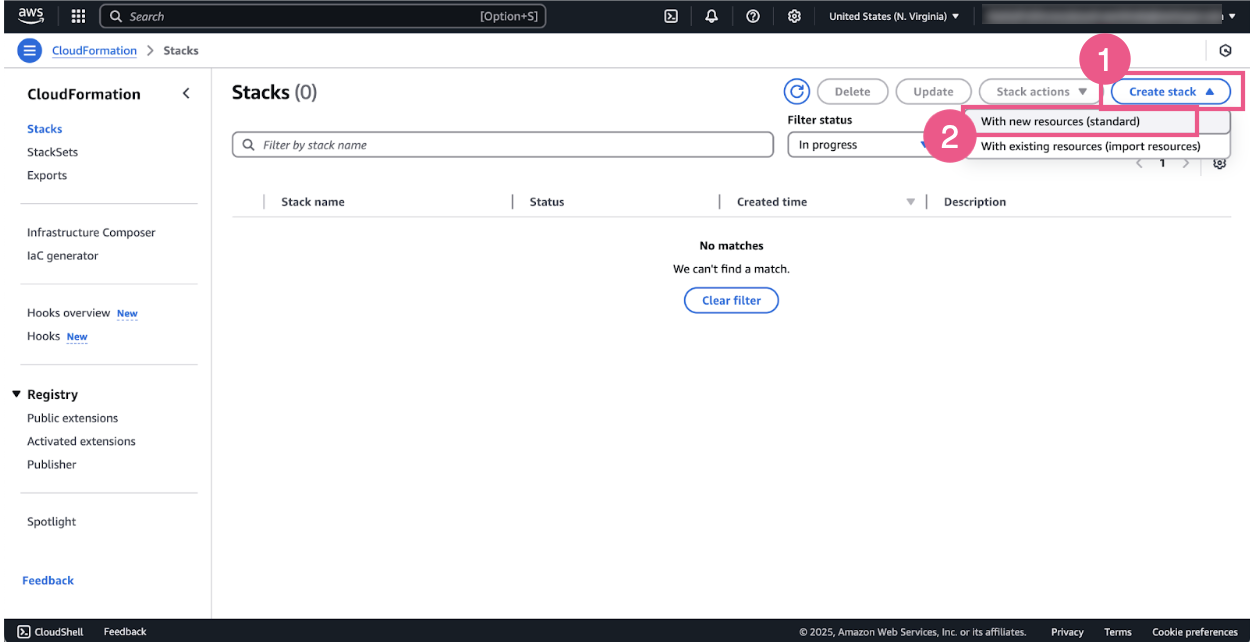Open Activated extensions
This screenshot has width=1250, height=642.
(81, 441)
